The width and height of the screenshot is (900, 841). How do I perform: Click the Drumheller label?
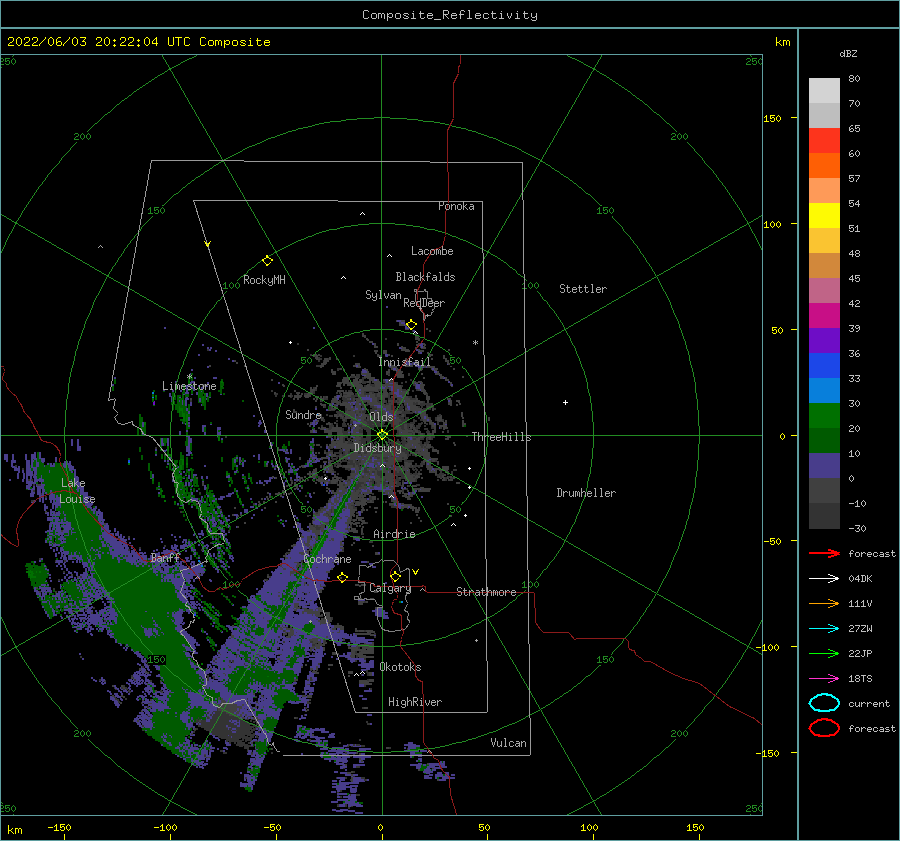pyautogui.click(x=586, y=493)
